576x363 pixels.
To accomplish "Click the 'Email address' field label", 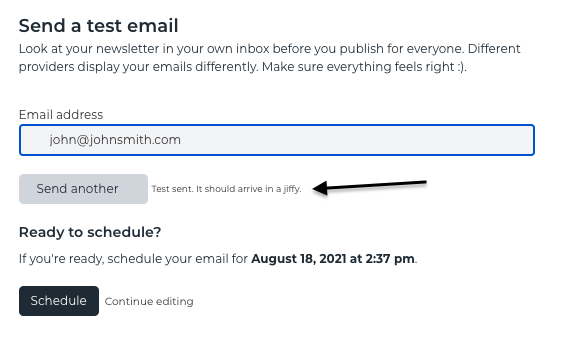I will tap(61, 115).
